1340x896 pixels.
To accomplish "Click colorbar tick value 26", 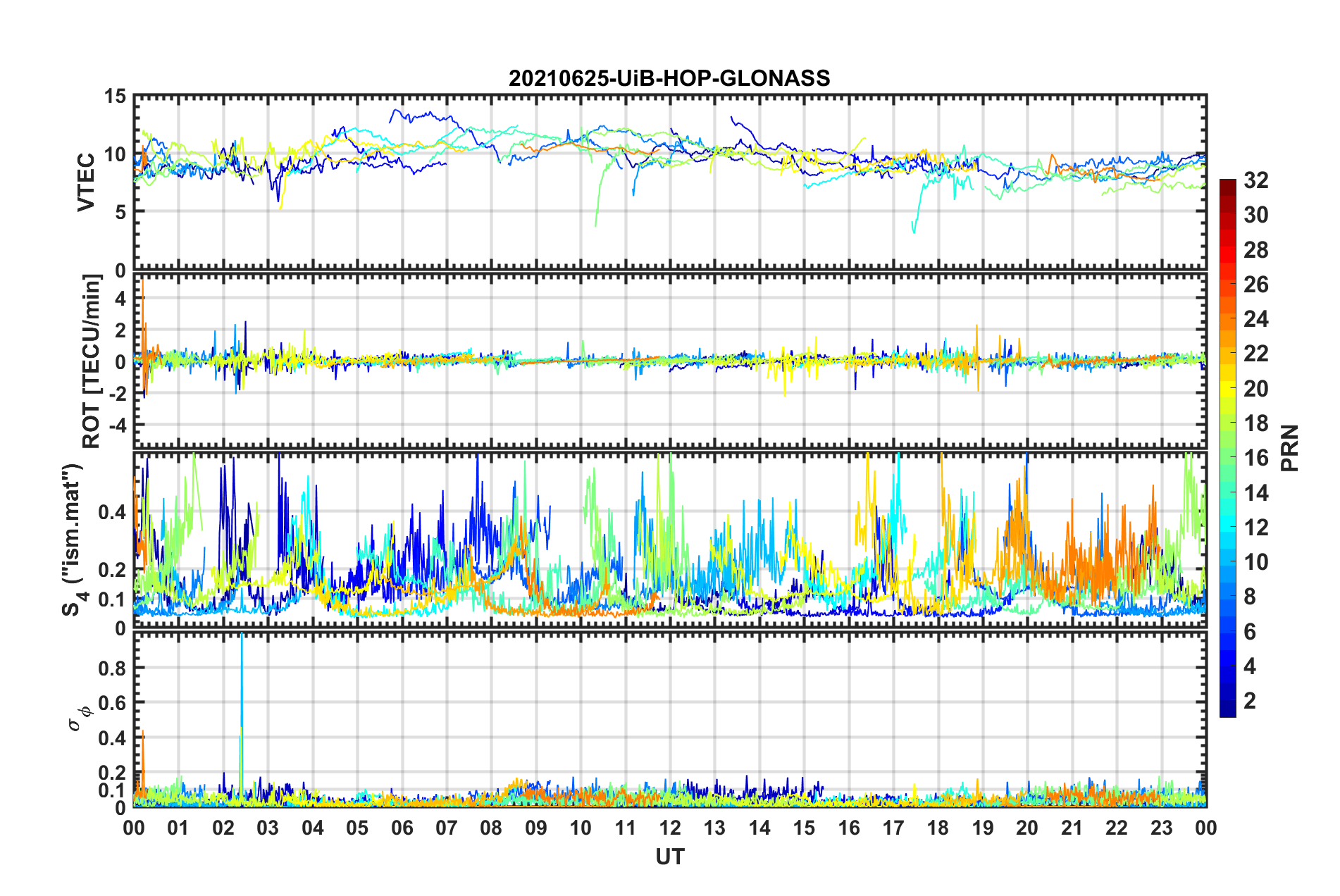I will click(1256, 285).
